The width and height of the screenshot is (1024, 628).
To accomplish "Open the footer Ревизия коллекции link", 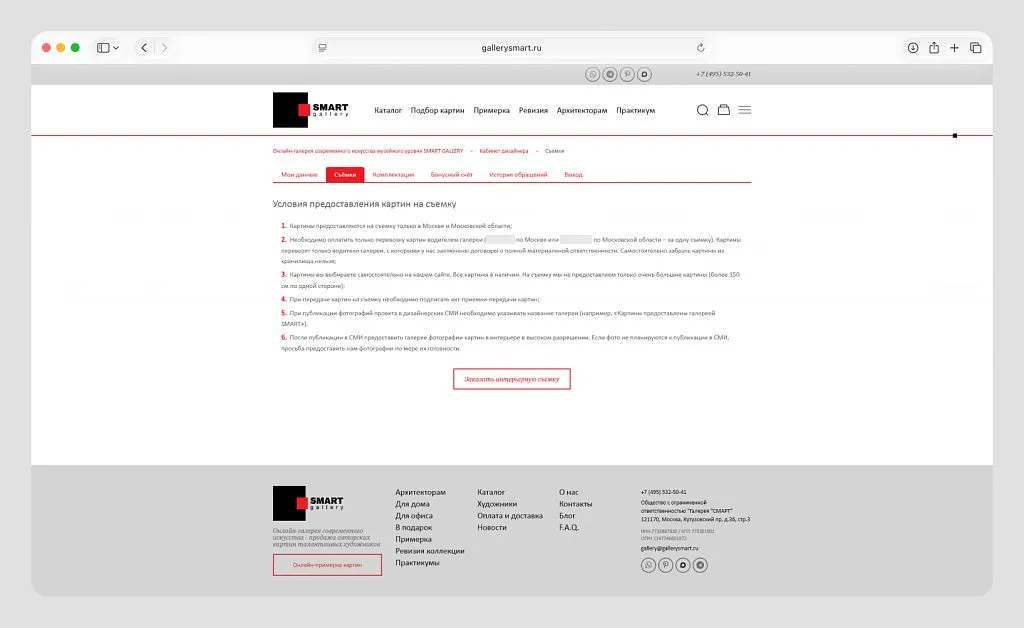I will click(x=430, y=551).
